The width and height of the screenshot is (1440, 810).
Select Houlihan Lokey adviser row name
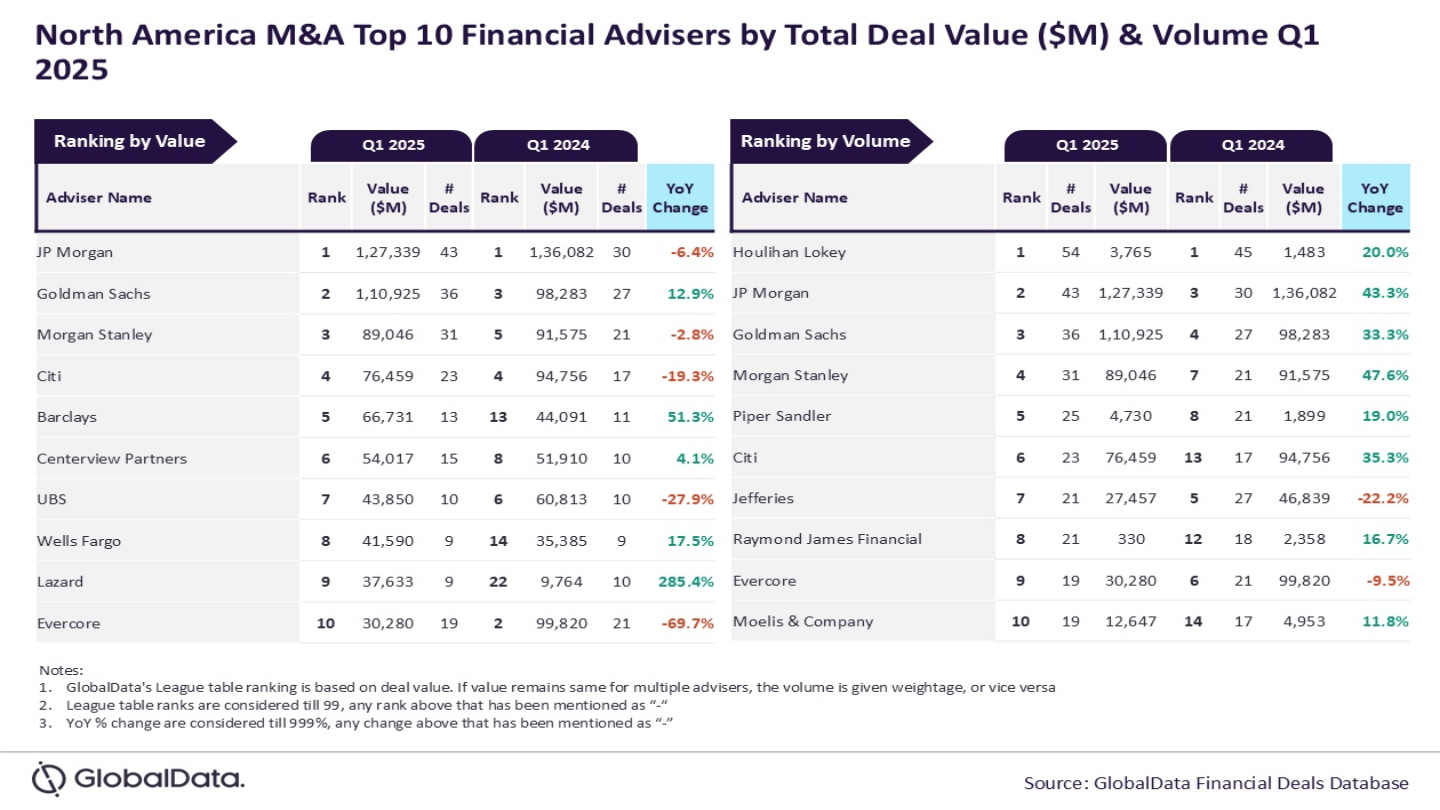tap(789, 252)
